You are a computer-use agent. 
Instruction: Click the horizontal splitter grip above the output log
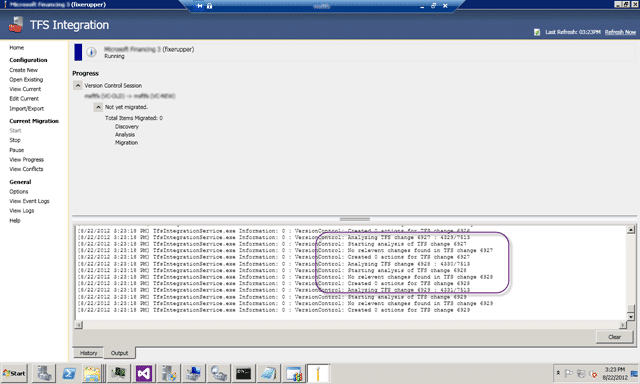(x=355, y=219)
